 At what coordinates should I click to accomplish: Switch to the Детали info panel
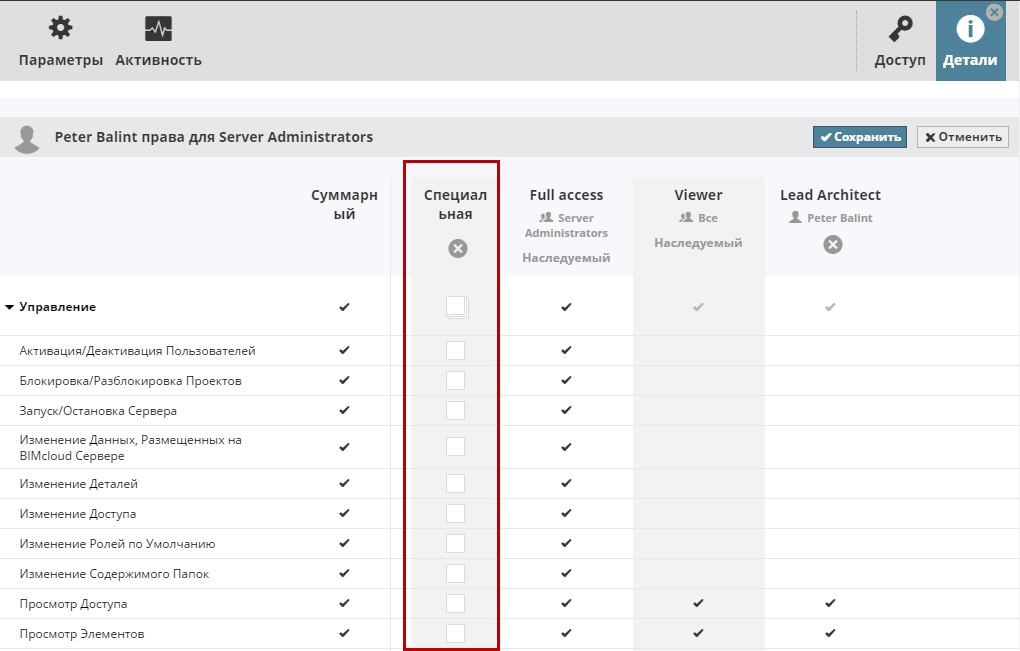coord(970,42)
